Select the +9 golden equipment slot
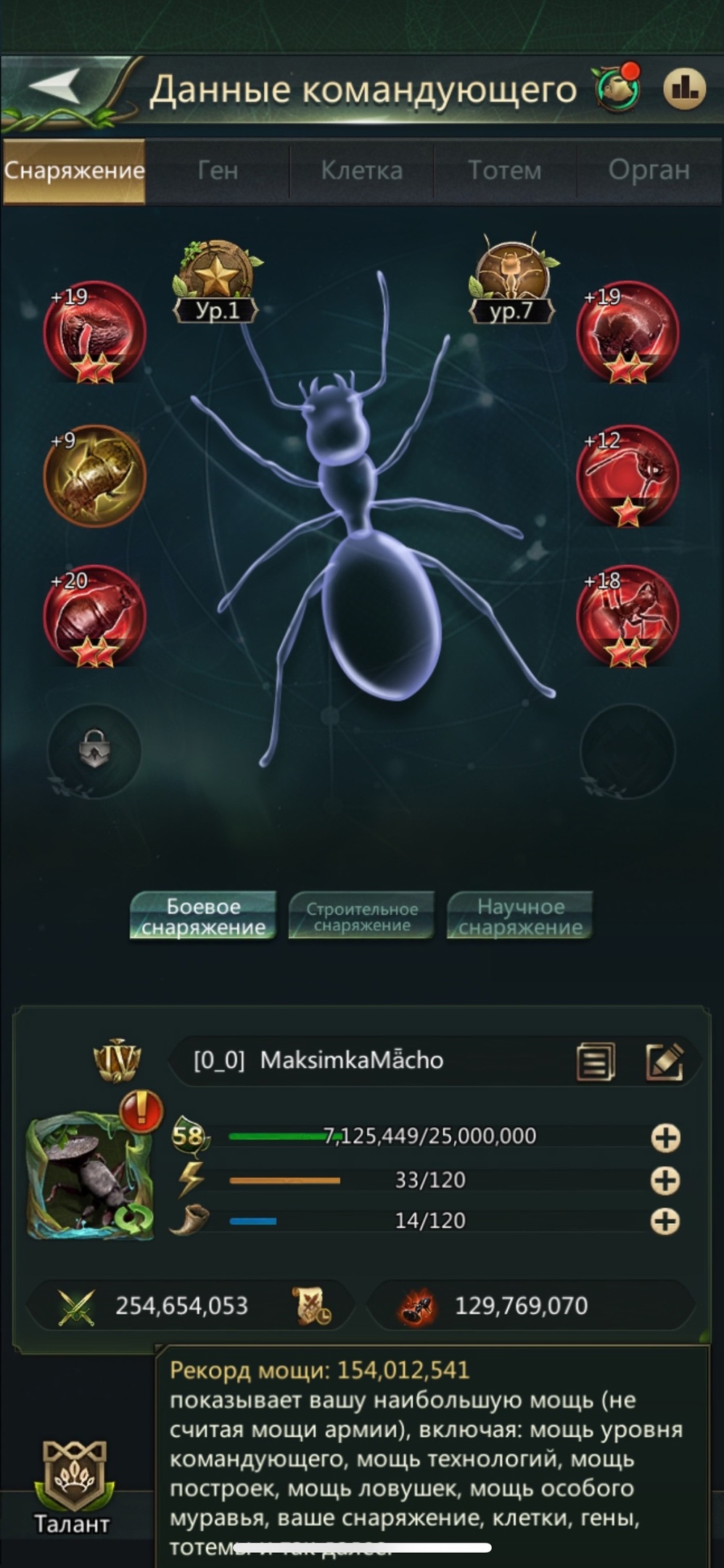This screenshot has height=1568, width=724. [94, 475]
